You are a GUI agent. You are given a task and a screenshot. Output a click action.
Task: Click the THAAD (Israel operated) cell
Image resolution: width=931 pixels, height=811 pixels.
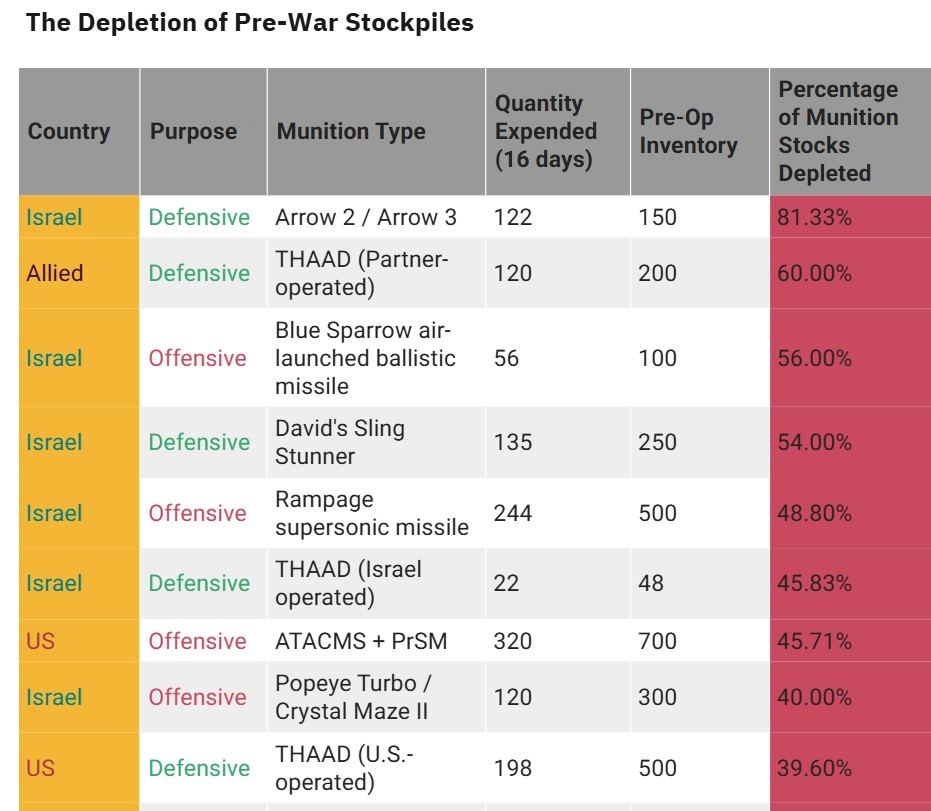(x=348, y=583)
